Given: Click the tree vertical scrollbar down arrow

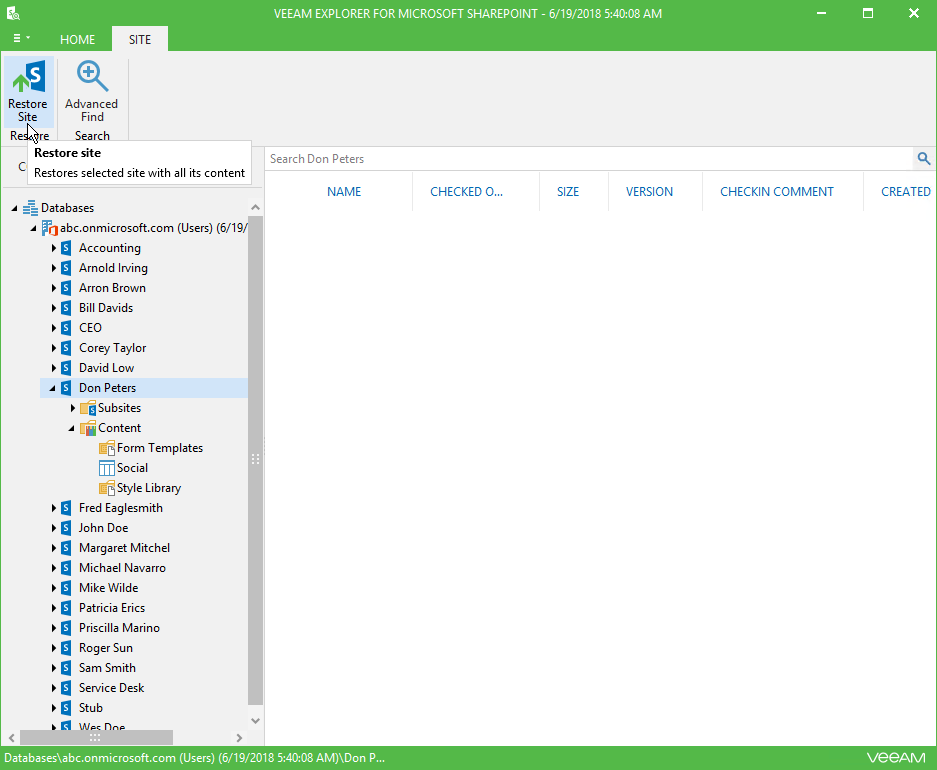Looking at the screenshot, I should coord(255,720).
